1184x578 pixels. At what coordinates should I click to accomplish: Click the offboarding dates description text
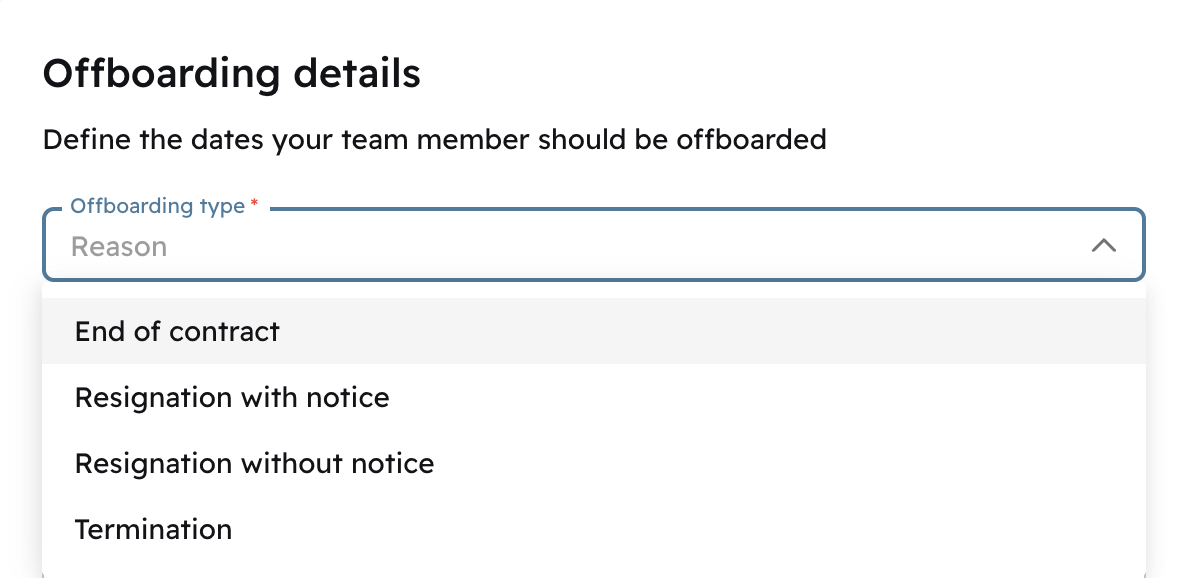click(434, 139)
